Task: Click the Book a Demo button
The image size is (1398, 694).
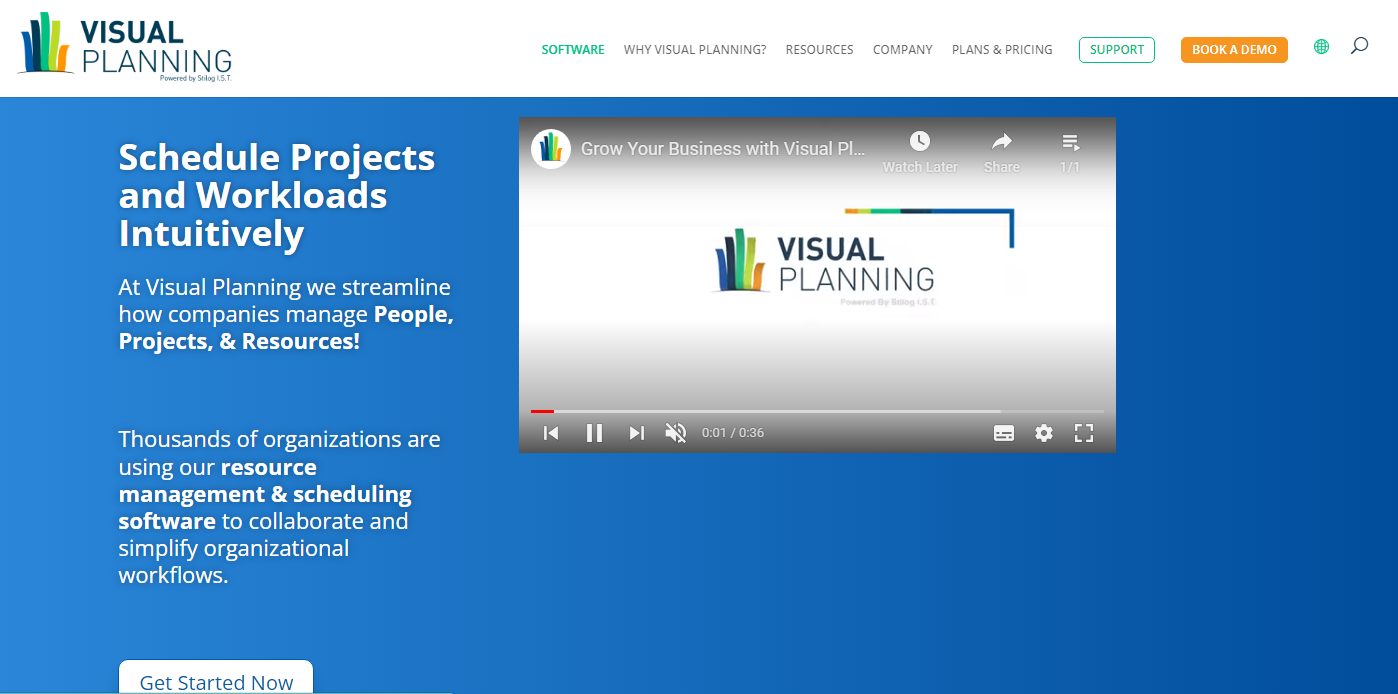Action: (1234, 50)
